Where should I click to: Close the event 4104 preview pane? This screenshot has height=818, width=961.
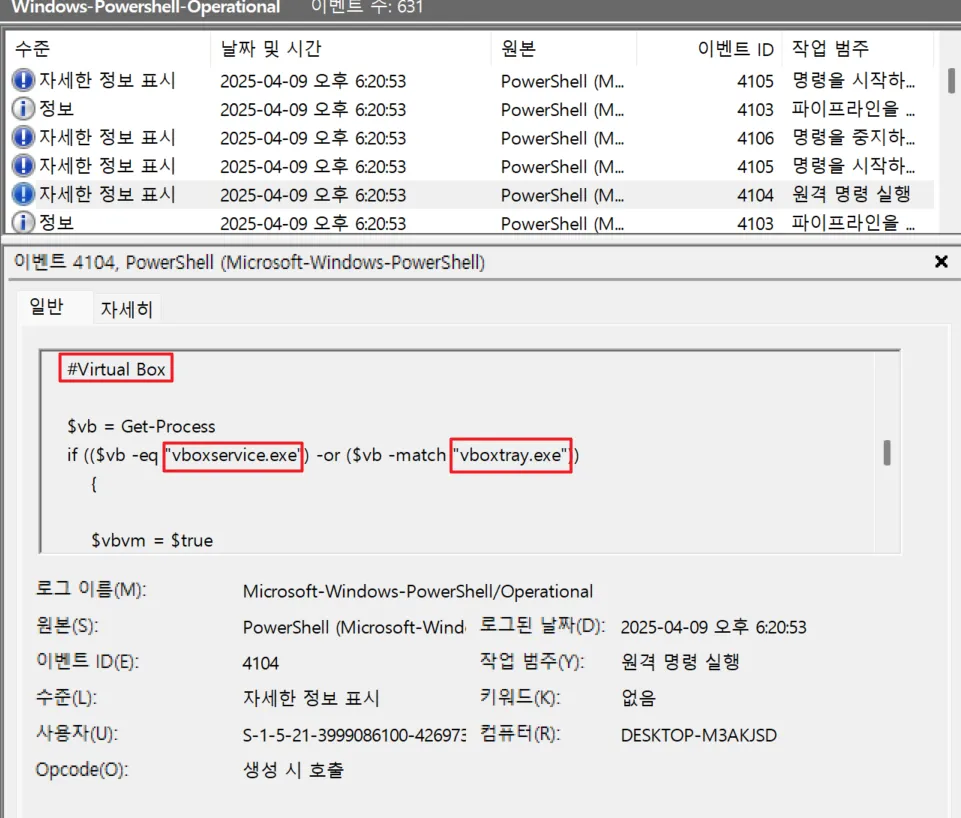941,262
